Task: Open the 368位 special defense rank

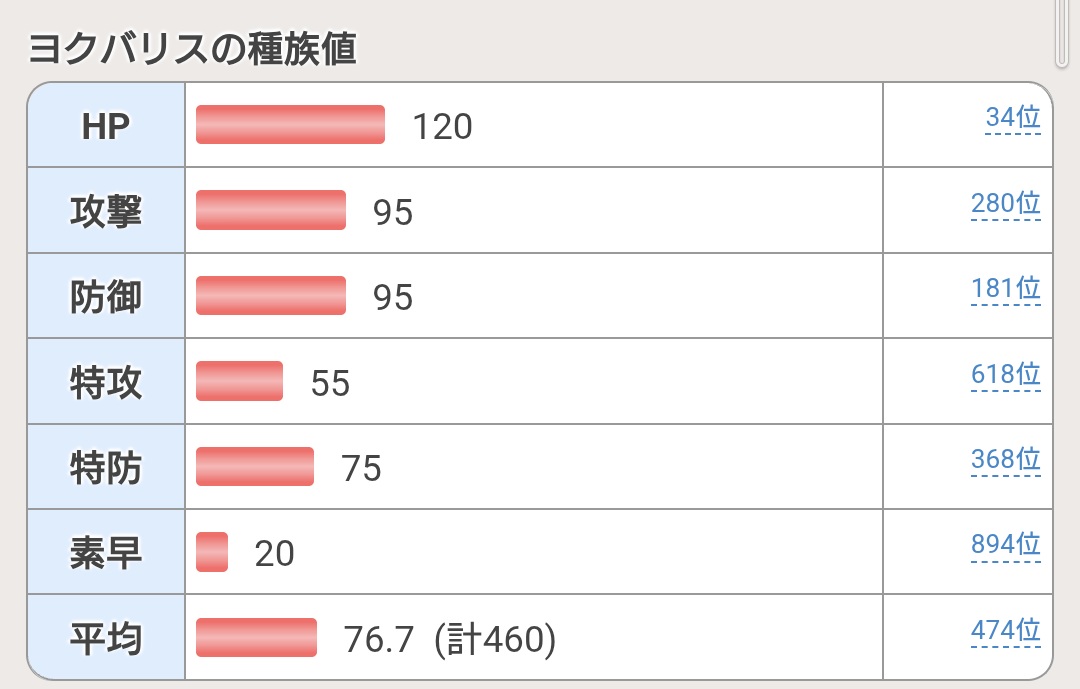Action: (1005, 461)
